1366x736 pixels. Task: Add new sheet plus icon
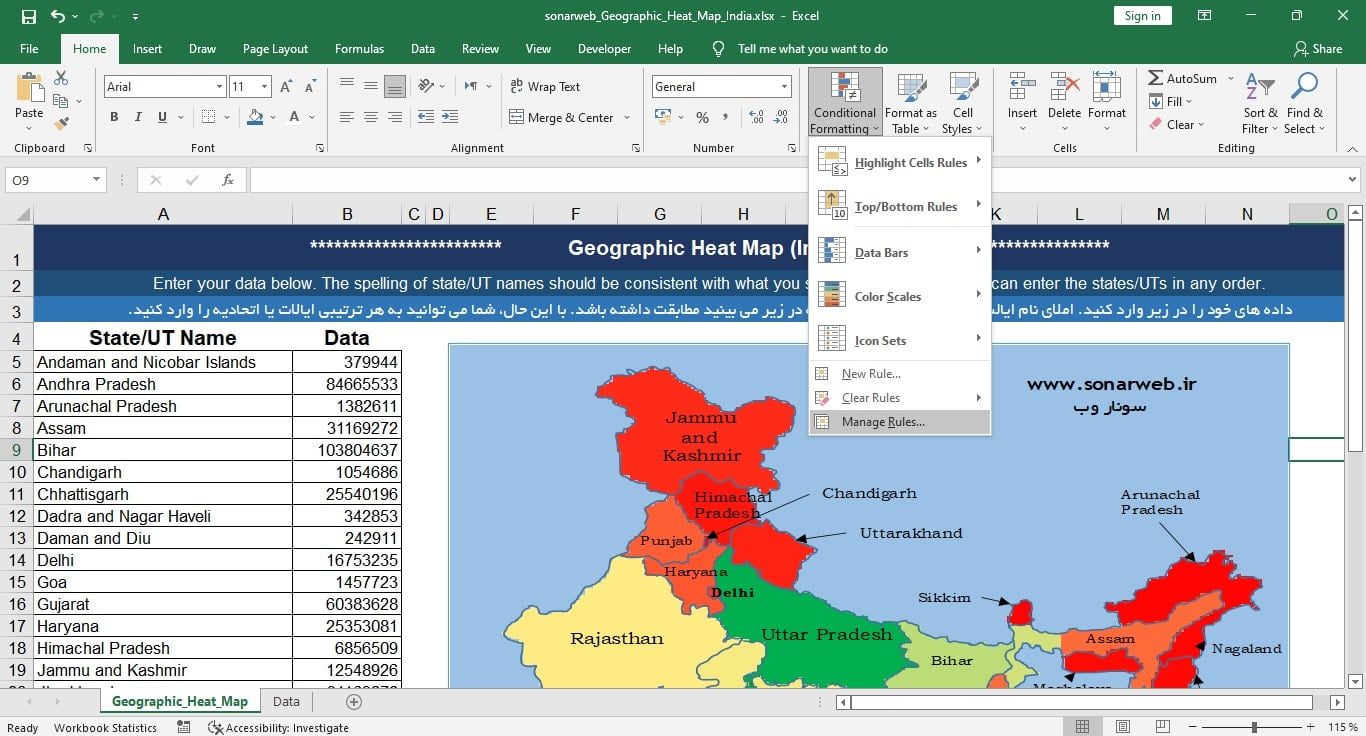[353, 701]
